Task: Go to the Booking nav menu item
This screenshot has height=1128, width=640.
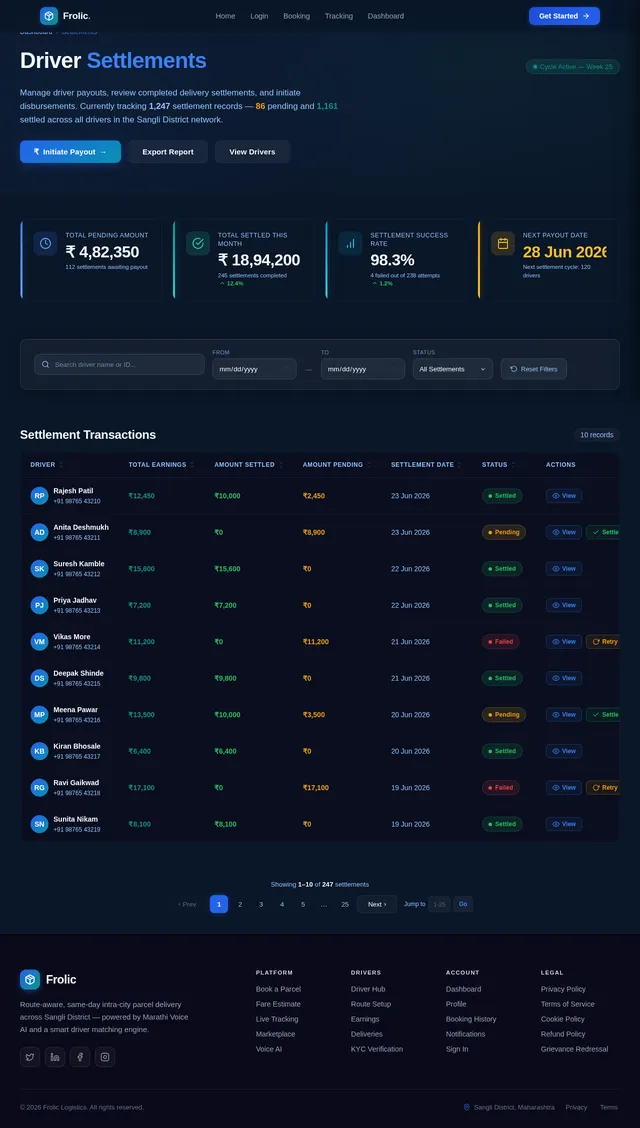Action: (296, 16)
